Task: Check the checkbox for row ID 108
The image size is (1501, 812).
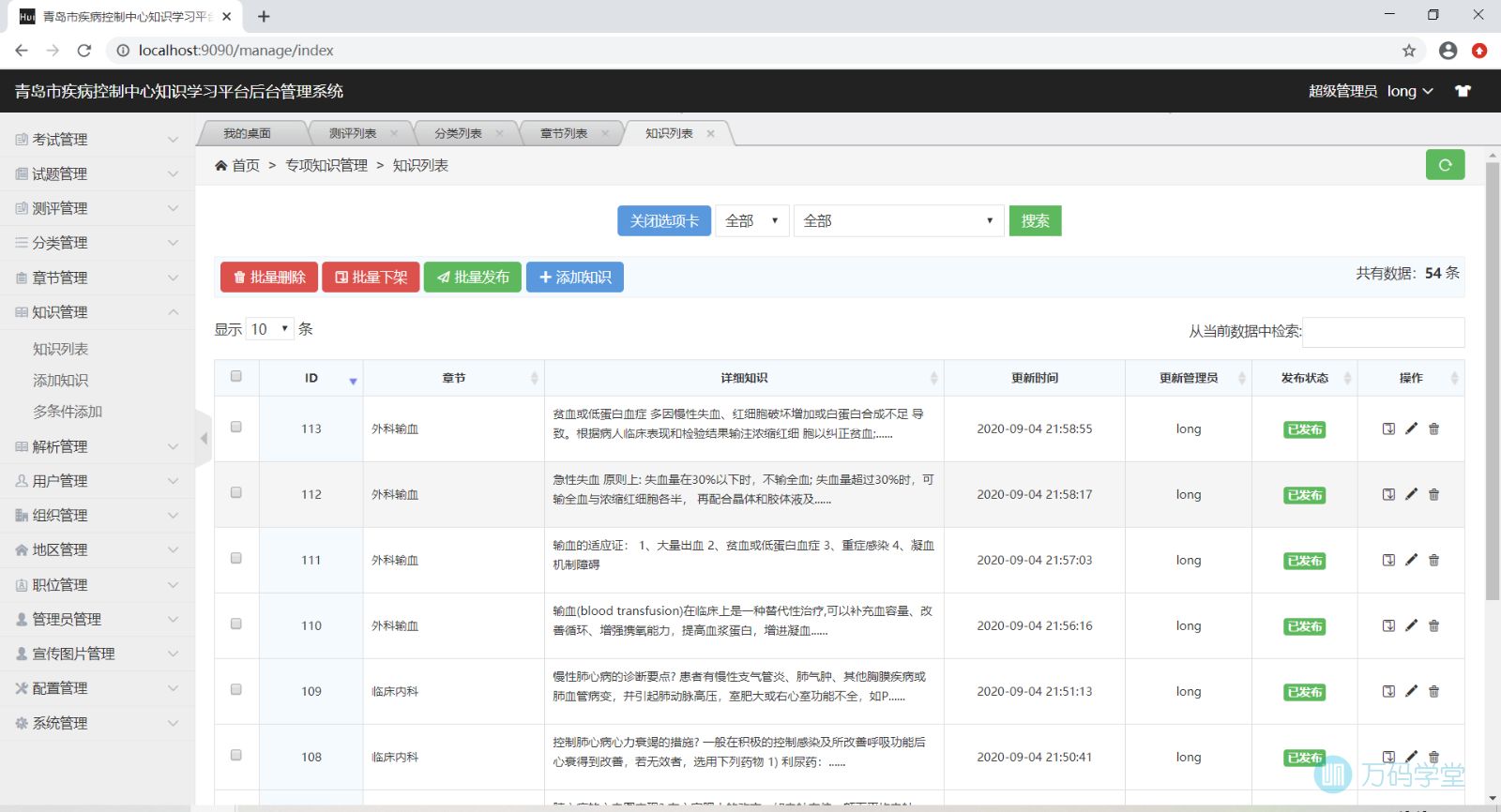Action: point(236,755)
